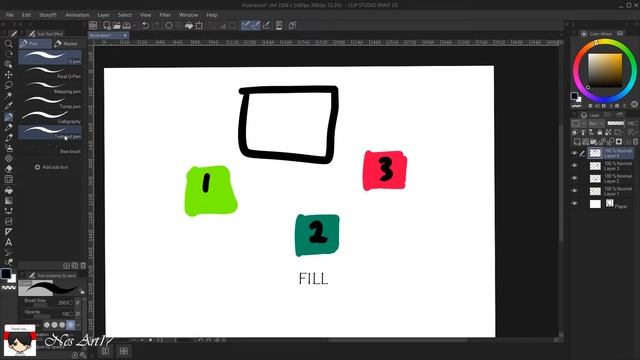Click the layer opacity slider
Screen dimensions: 640x360
616,123
